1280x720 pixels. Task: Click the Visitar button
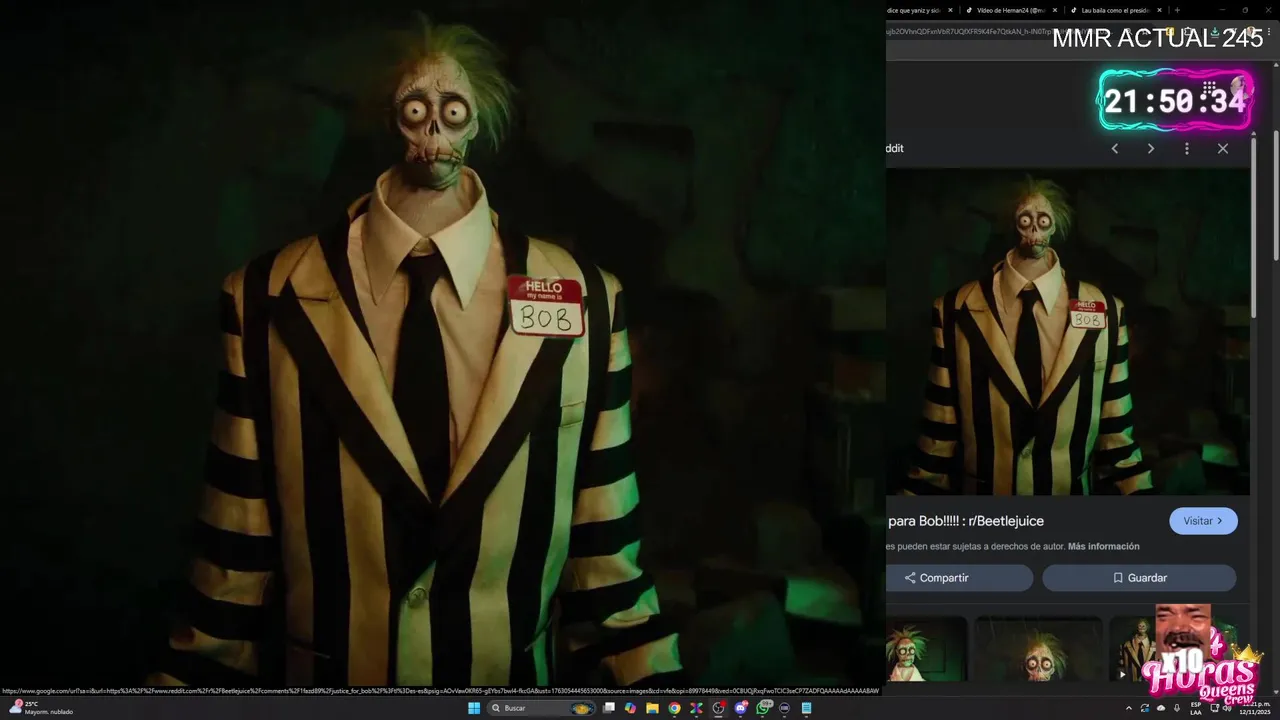click(1203, 521)
